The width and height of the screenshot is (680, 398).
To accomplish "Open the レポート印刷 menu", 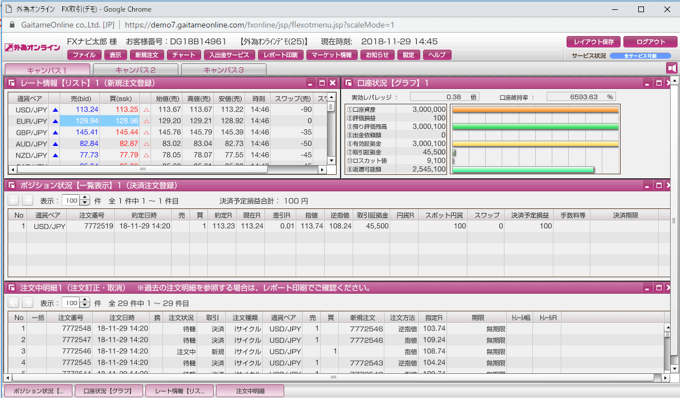I will [x=280, y=55].
